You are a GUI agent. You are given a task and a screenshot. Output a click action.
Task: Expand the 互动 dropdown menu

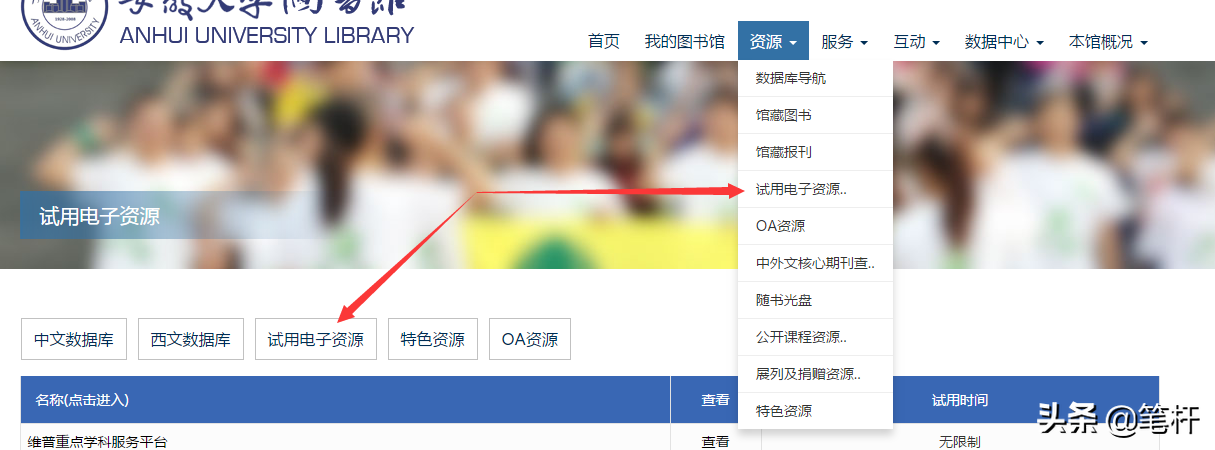coord(916,42)
